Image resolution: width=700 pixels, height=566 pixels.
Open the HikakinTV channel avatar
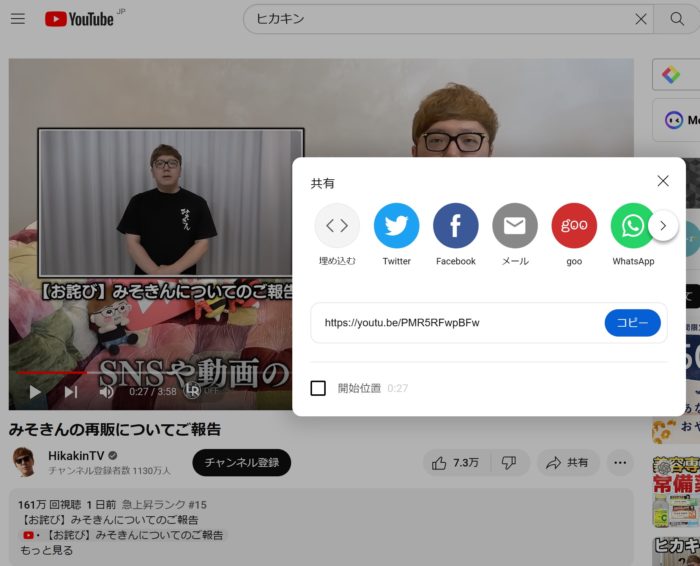[x=23, y=462]
